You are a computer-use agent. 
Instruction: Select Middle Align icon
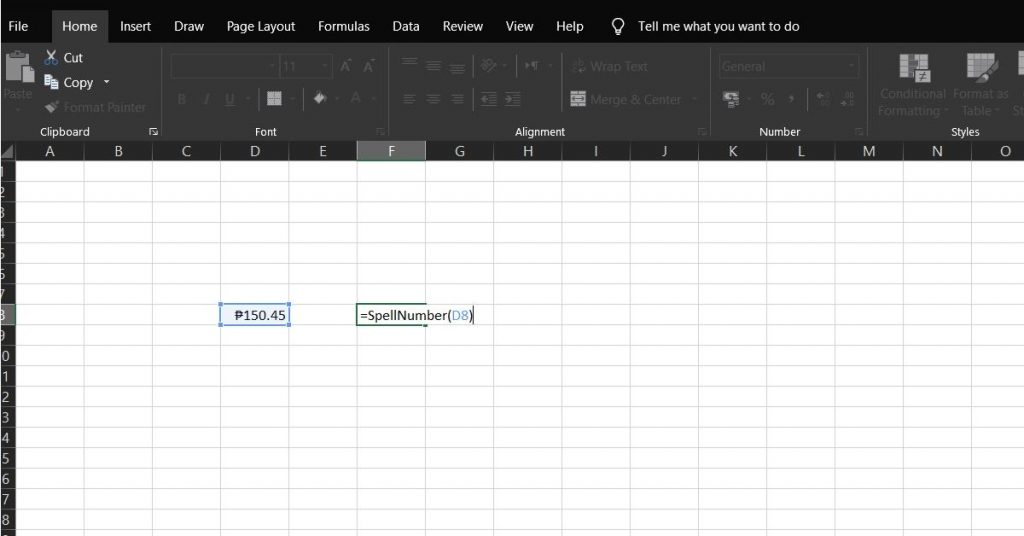point(433,65)
